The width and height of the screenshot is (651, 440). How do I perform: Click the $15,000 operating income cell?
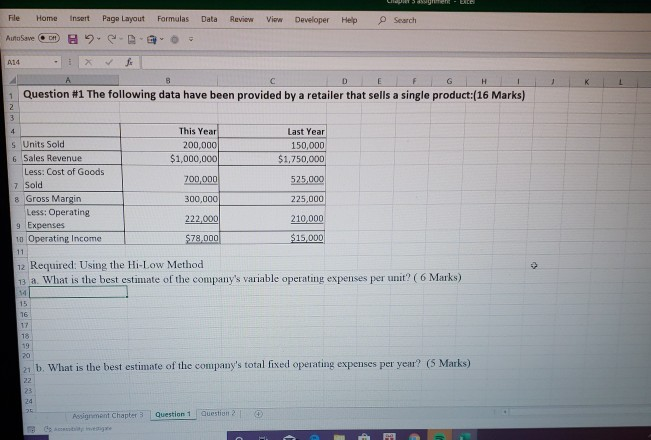272,238
